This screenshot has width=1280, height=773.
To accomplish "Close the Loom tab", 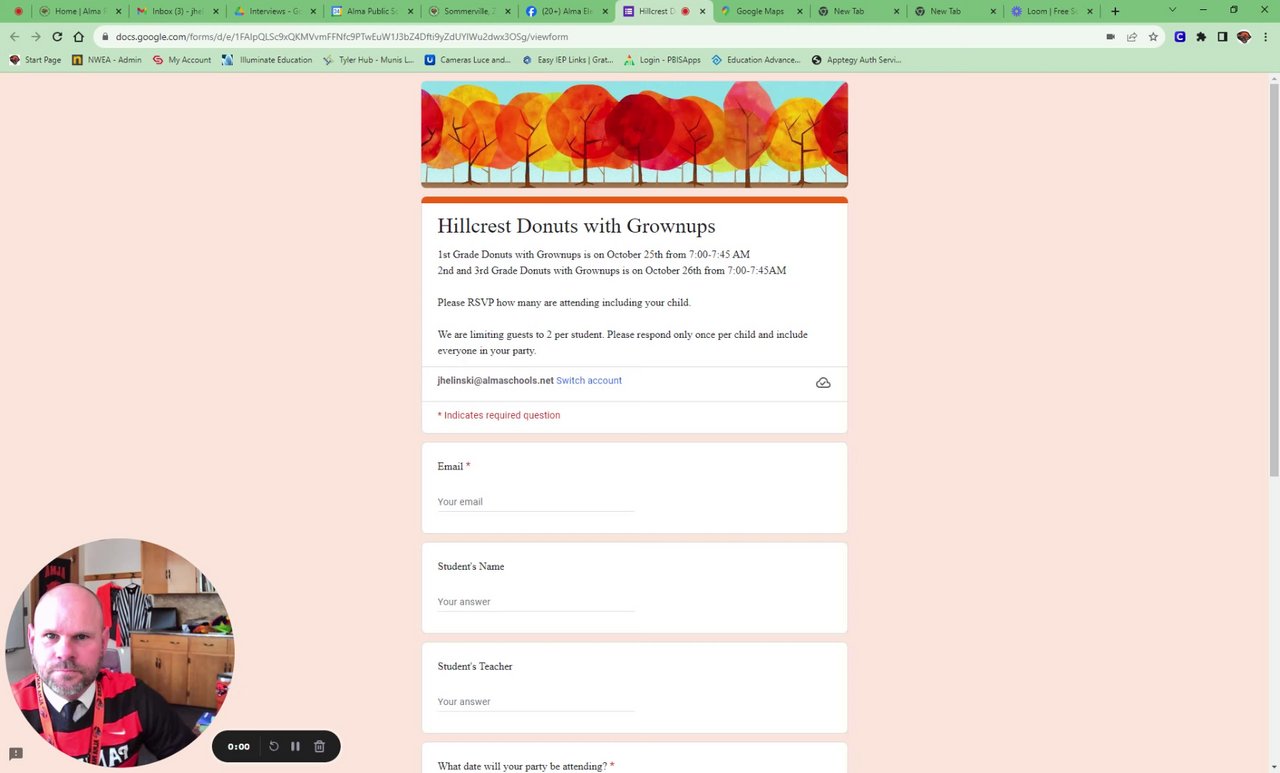I will pos(1090,11).
